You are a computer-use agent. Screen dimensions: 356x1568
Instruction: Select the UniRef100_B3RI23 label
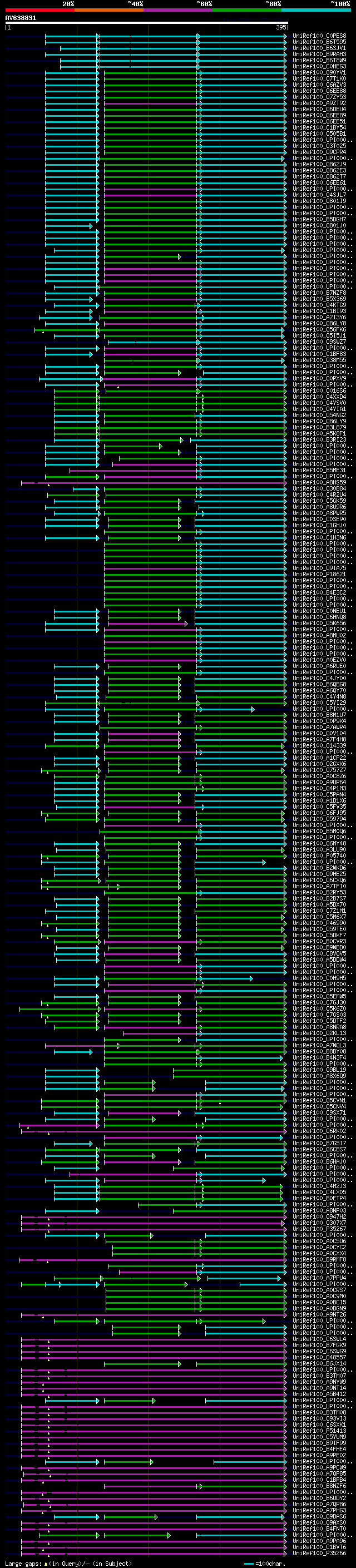(319, 439)
